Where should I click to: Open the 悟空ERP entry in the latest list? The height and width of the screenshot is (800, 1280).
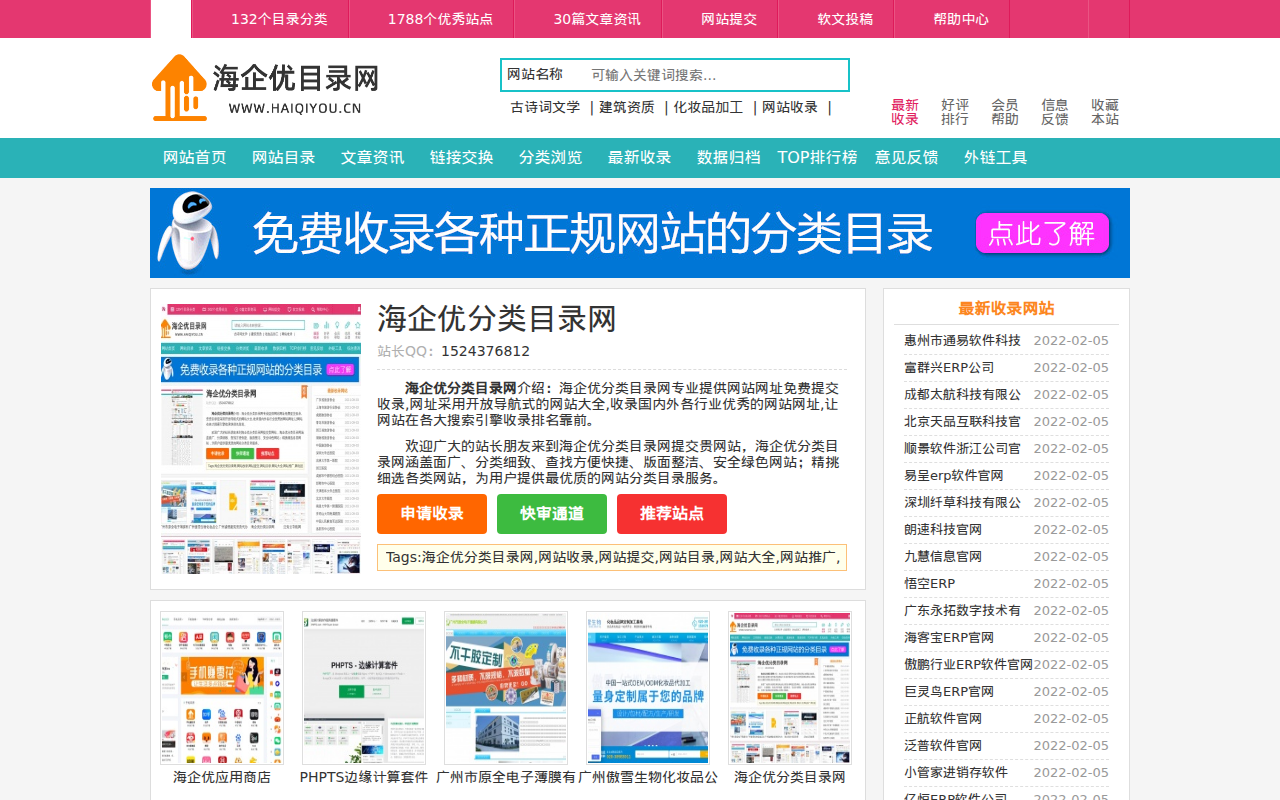coord(929,584)
